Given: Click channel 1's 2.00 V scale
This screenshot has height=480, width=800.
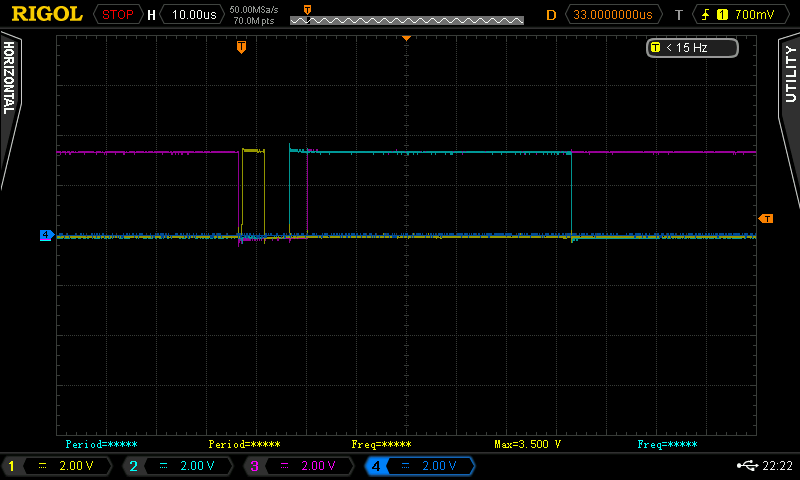Looking at the screenshot, I should click(x=76, y=466).
